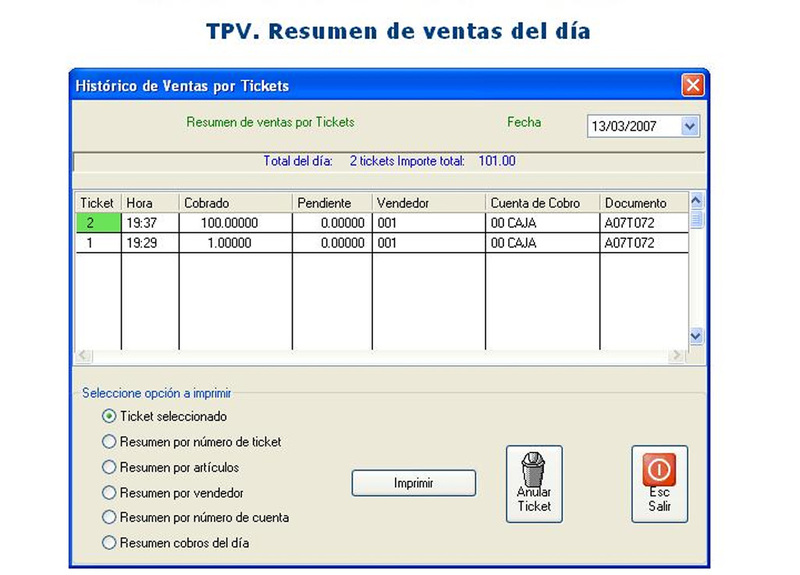
Task: Click the 1.00000 cobrado cell
Action: click(236, 243)
